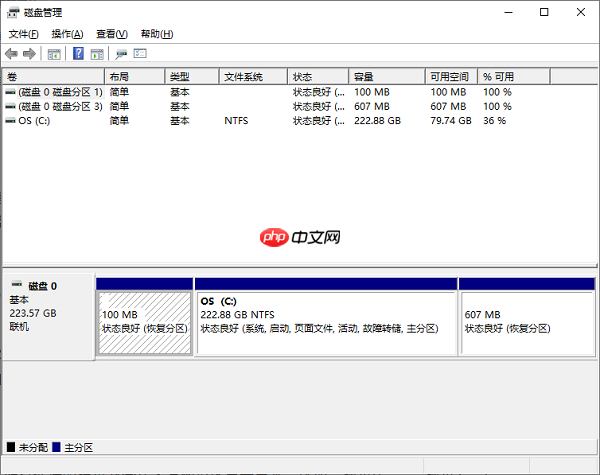Viewport: 600px width, 475px height.
Task: Click the 79.74 GB free space cell
Action: point(451,121)
